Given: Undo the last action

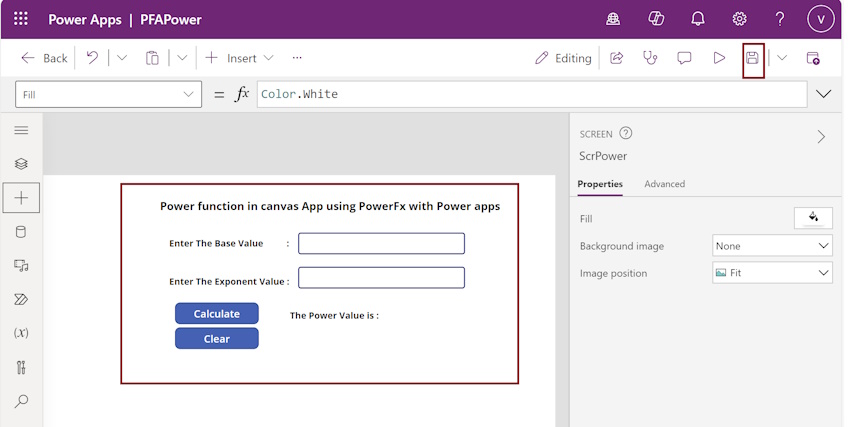Looking at the screenshot, I should pyautogui.click(x=92, y=57).
